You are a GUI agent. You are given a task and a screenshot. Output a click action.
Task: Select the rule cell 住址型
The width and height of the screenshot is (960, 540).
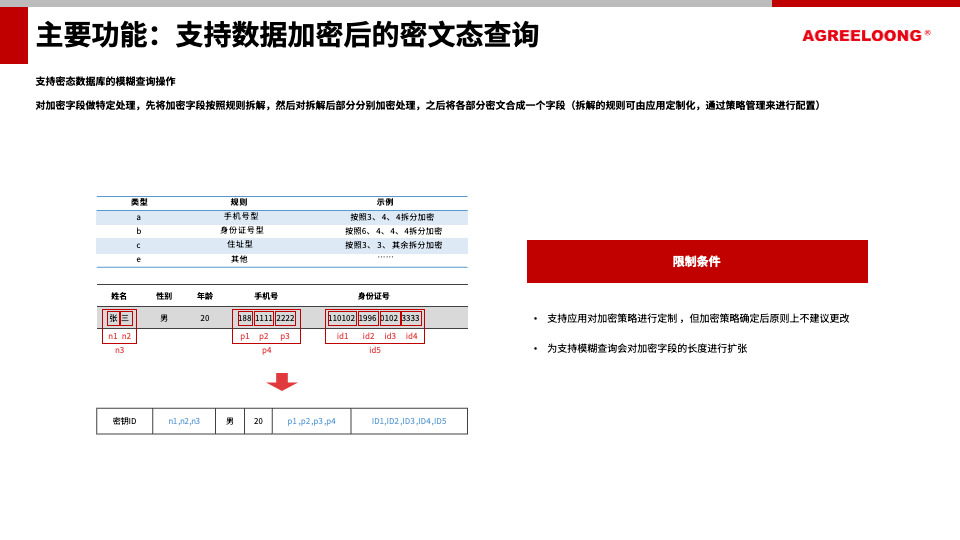[239, 244]
